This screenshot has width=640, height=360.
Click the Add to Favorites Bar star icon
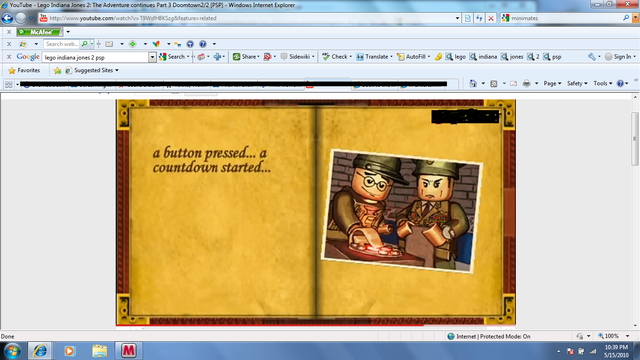click(58, 71)
